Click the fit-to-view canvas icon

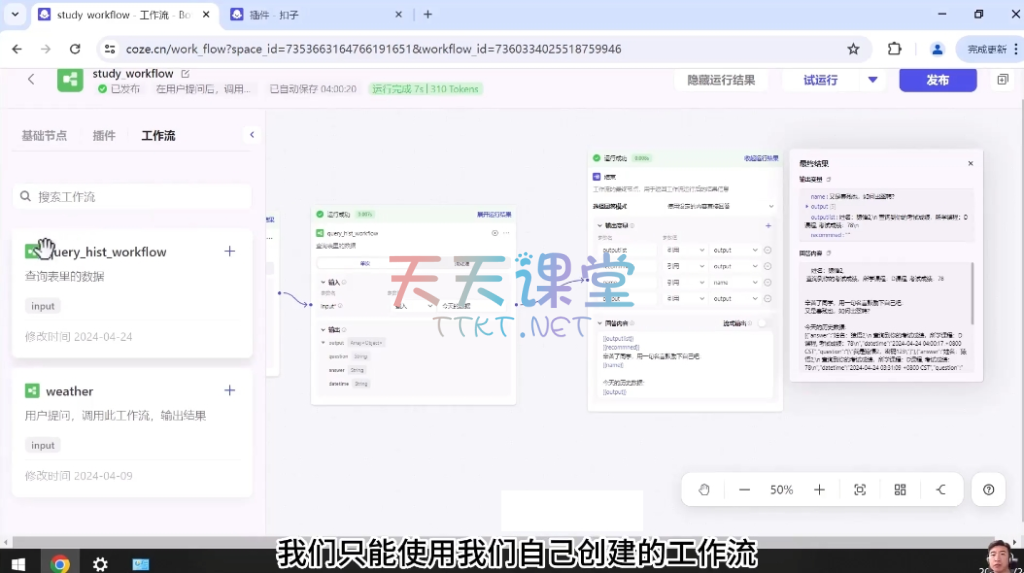click(860, 490)
